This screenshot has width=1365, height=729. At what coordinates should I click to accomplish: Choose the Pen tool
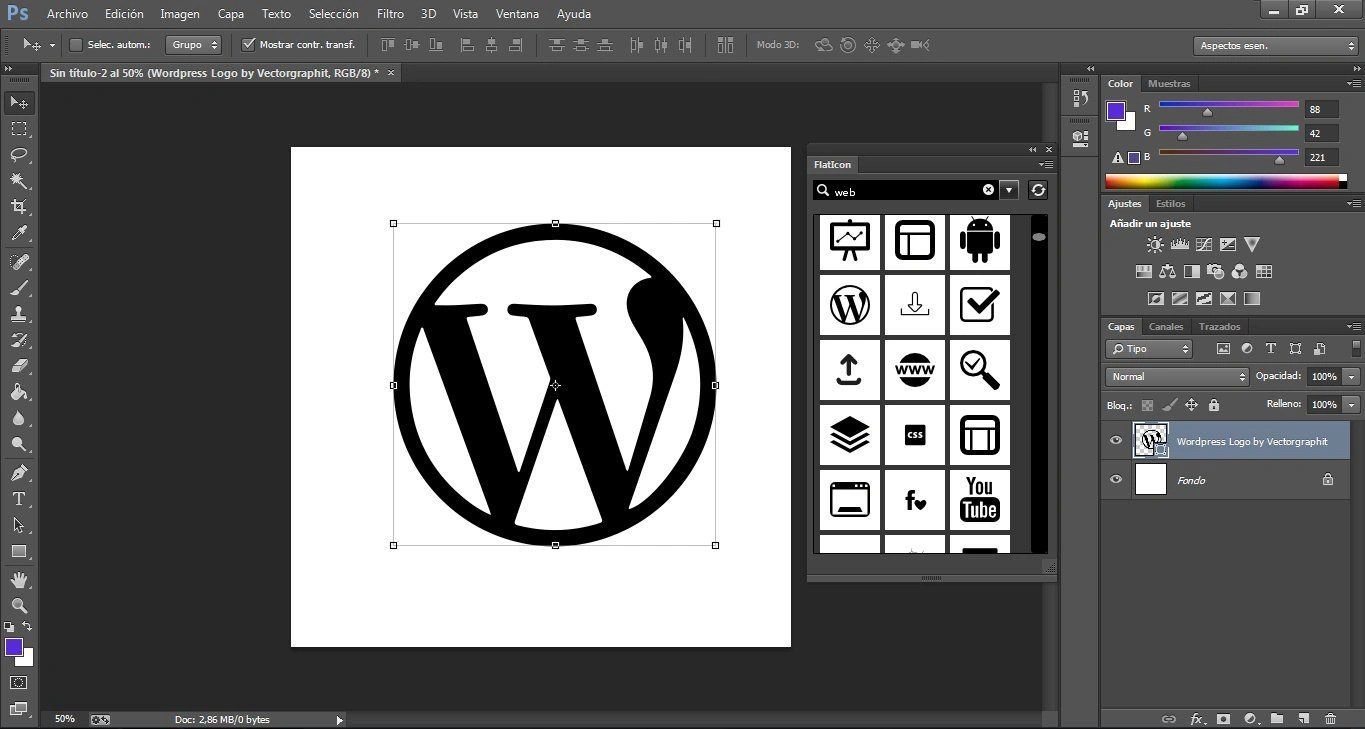[19, 473]
